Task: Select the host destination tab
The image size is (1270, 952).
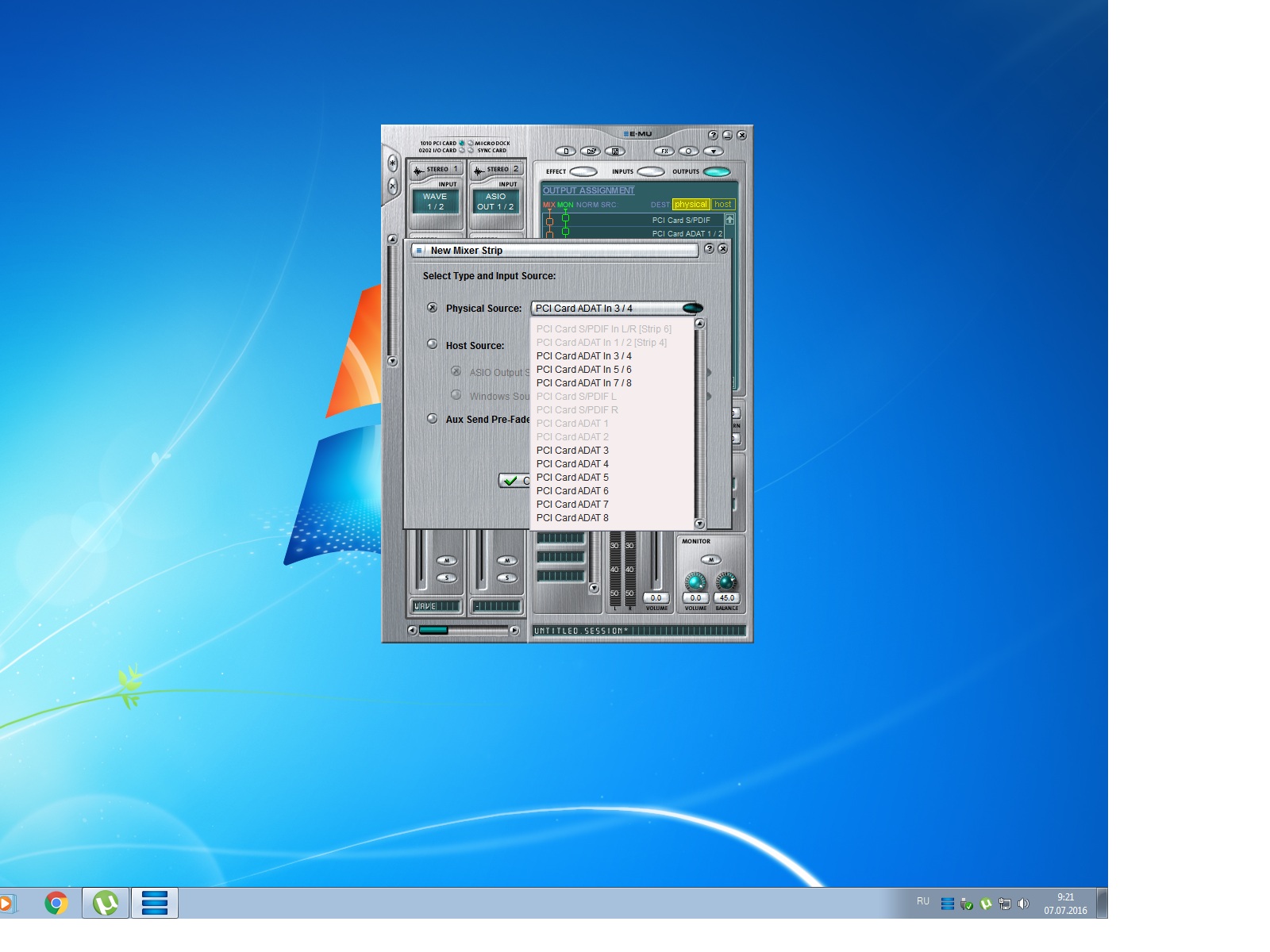Action: (722, 205)
